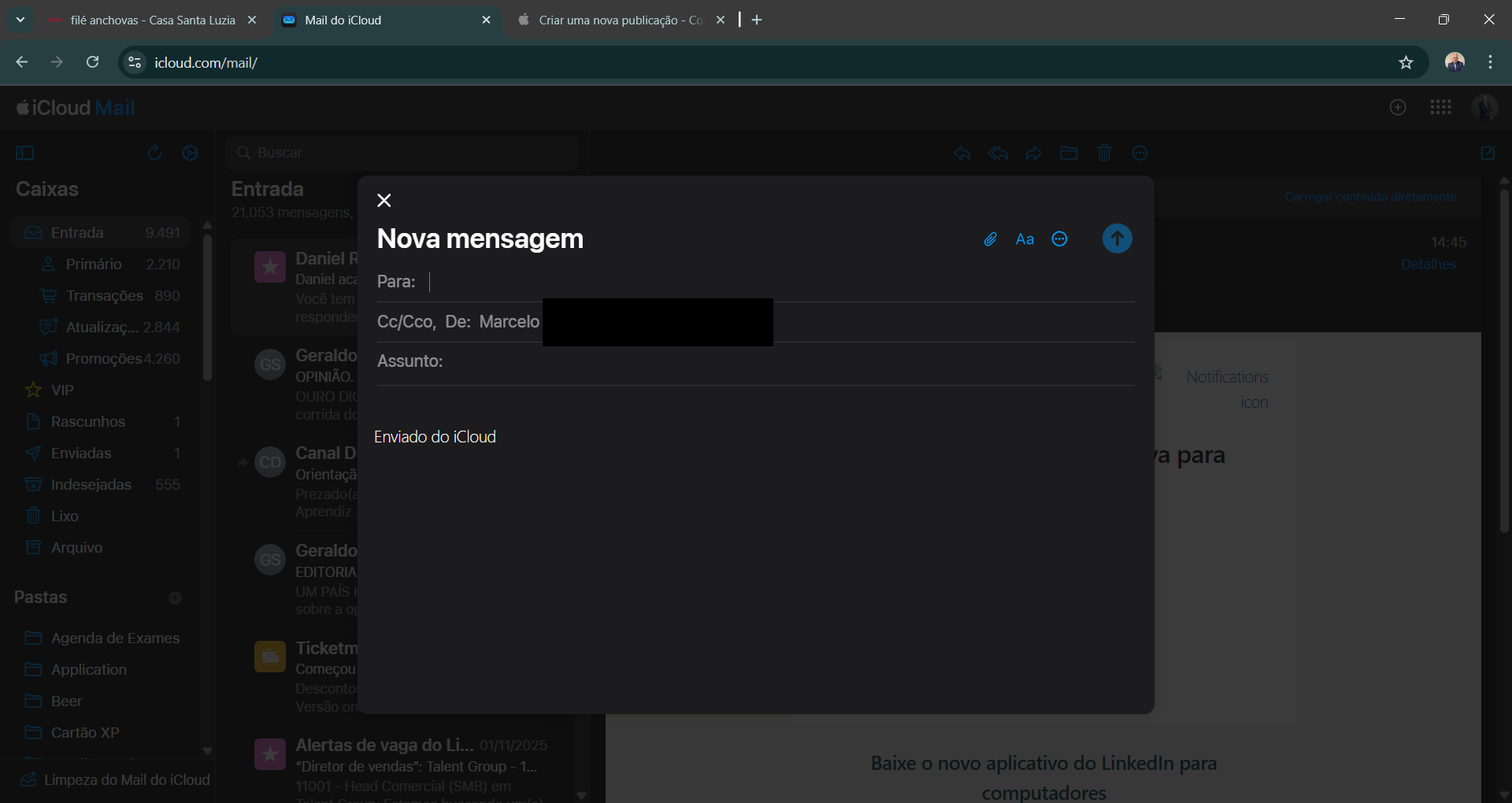Open the Application folder
The height and width of the screenshot is (803, 1512).
click(x=101, y=670)
